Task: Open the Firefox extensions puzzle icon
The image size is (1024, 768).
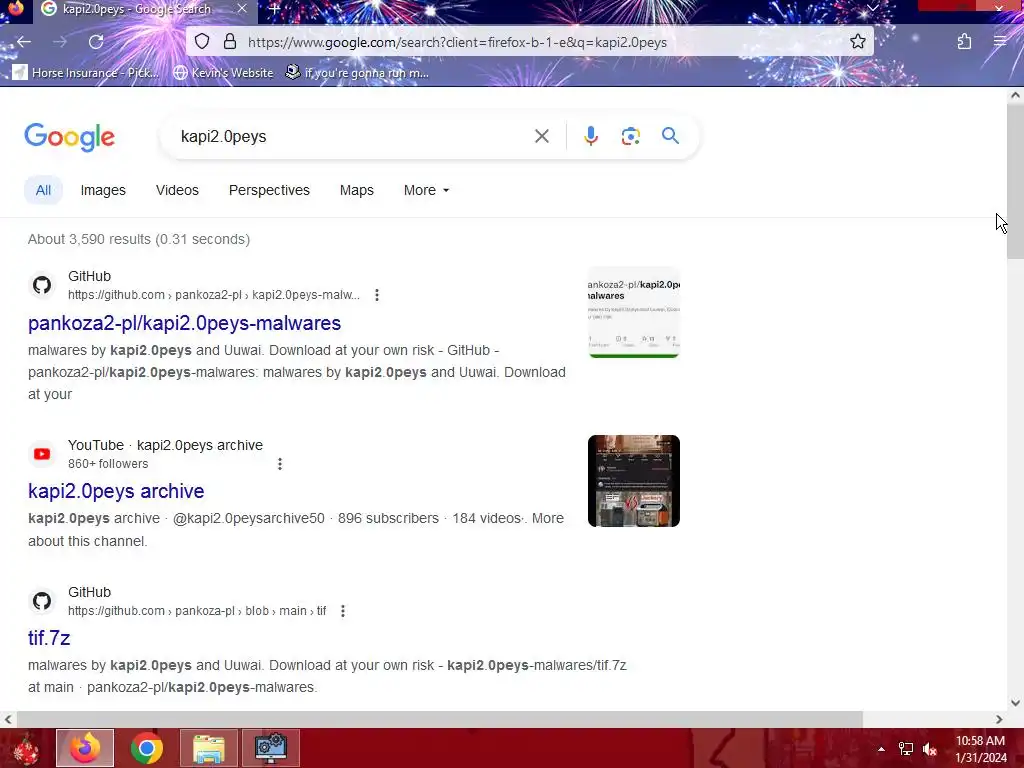Action: tap(965, 42)
